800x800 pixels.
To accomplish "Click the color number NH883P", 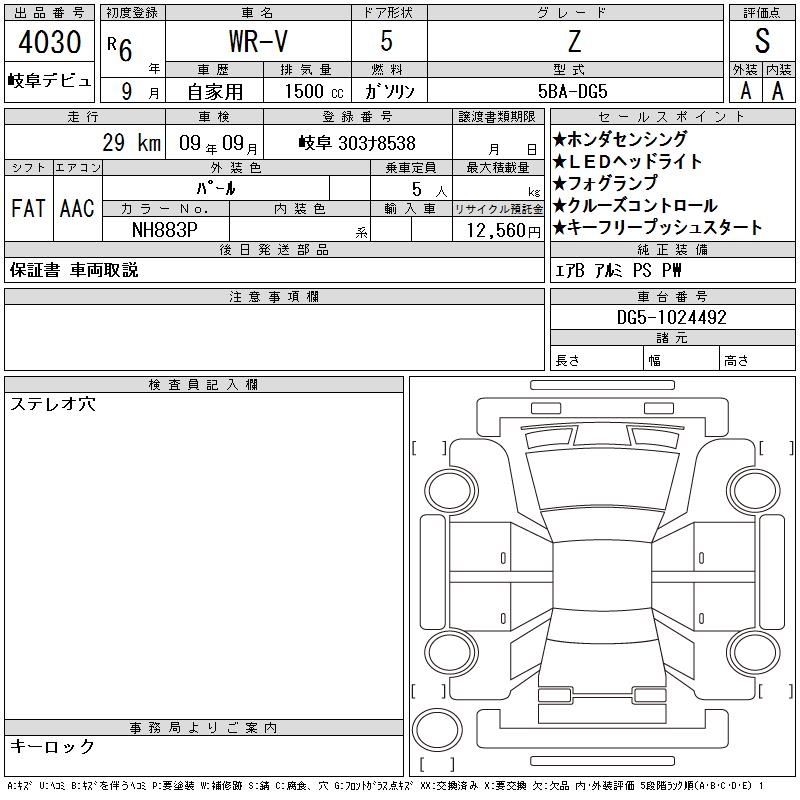I will pos(165,230).
